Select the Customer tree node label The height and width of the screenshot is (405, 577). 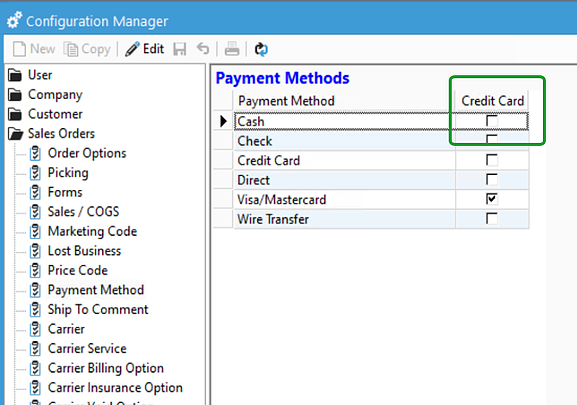click(x=55, y=114)
